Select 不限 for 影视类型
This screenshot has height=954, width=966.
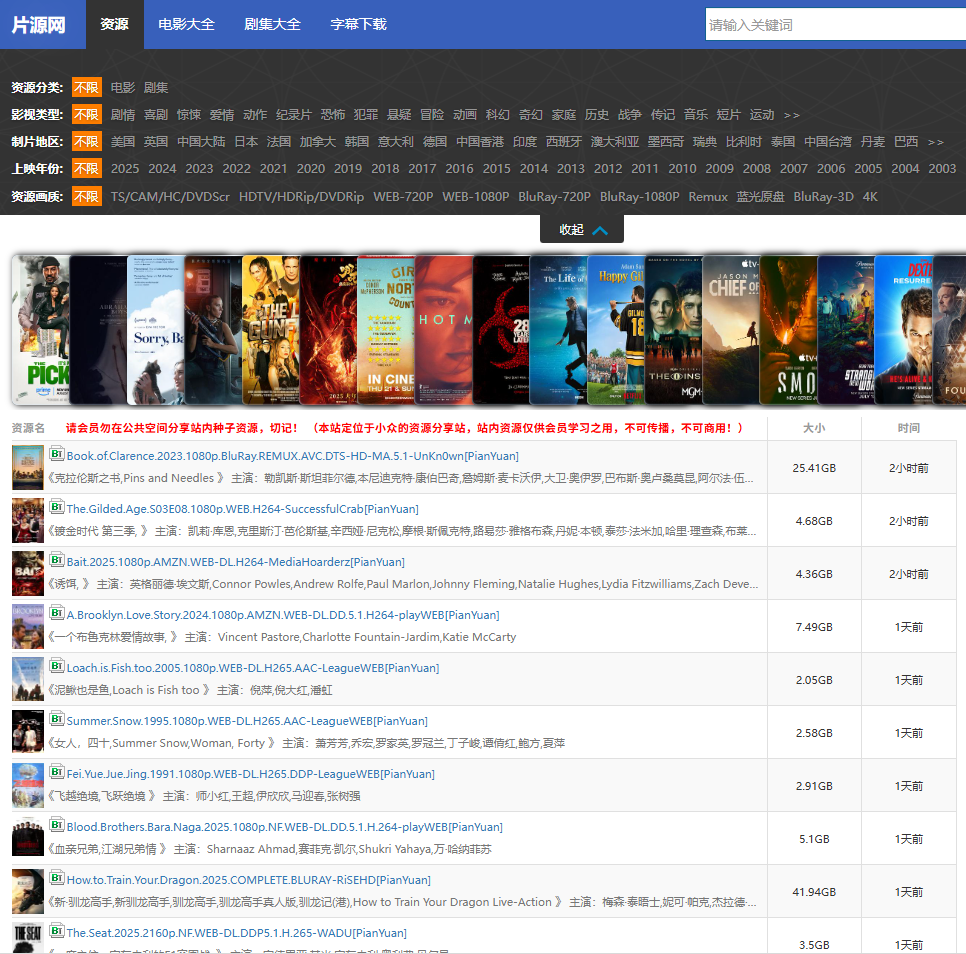click(87, 115)
